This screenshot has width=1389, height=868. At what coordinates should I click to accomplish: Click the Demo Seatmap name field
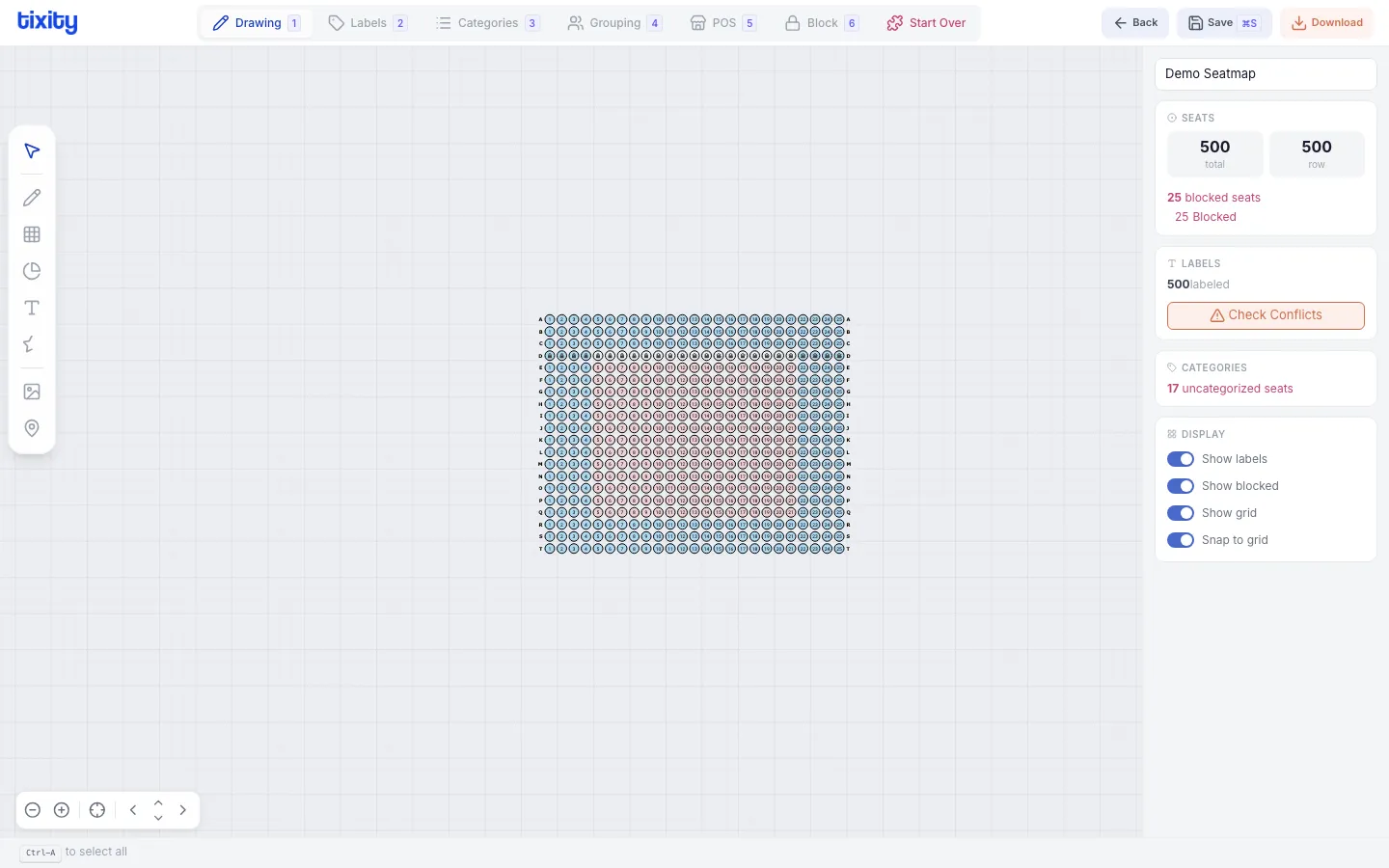pos(1266,73)
